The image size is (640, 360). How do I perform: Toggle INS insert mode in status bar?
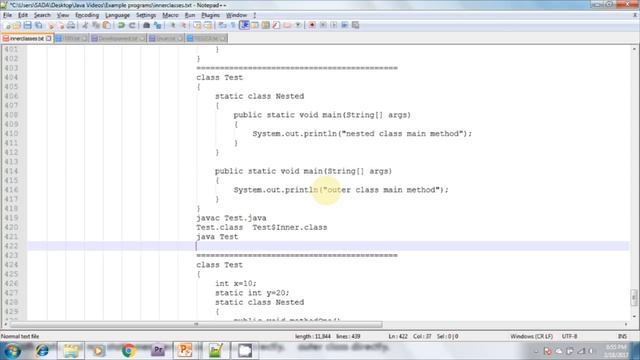click(622, 336)
